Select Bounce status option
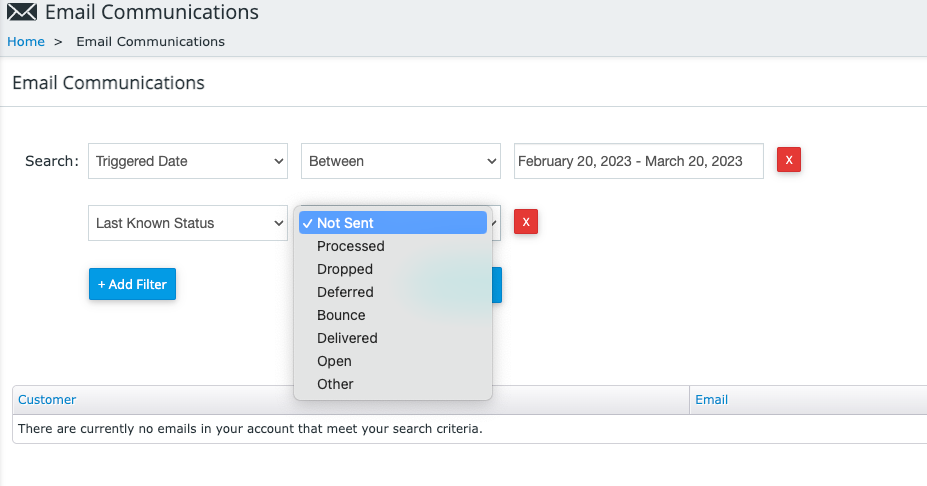The image size is (927, 486). [x=393, y=315]
